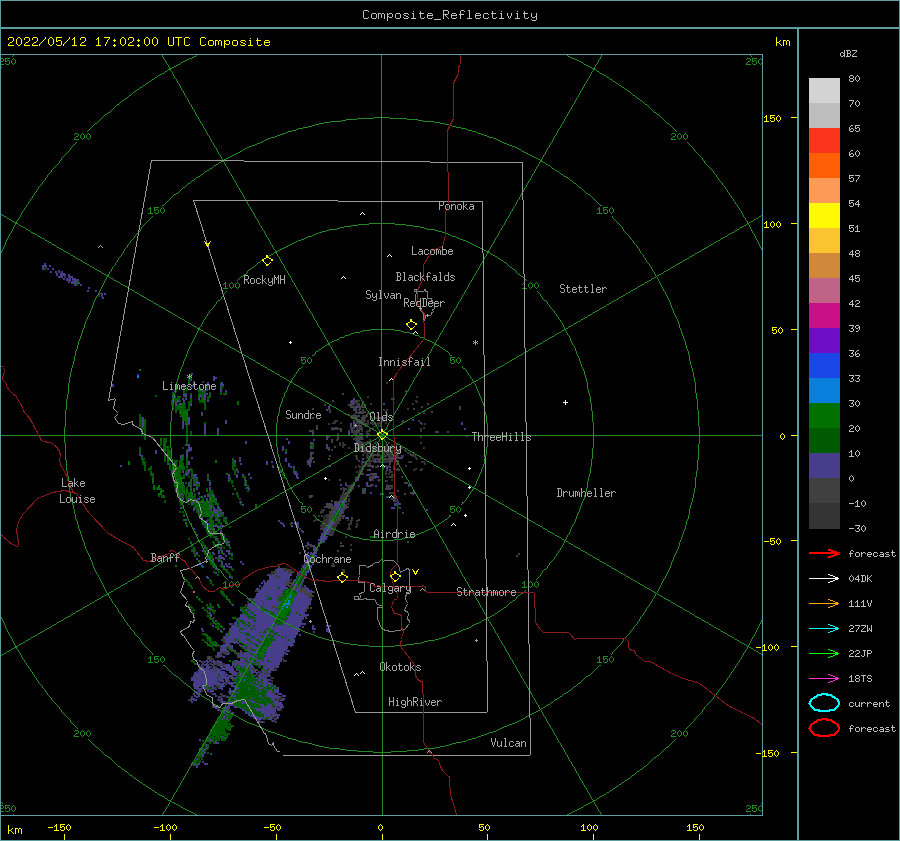Screen dimensions: 900x841
Task: Click the 22JP legend label
Action: (x=860, y=653)
